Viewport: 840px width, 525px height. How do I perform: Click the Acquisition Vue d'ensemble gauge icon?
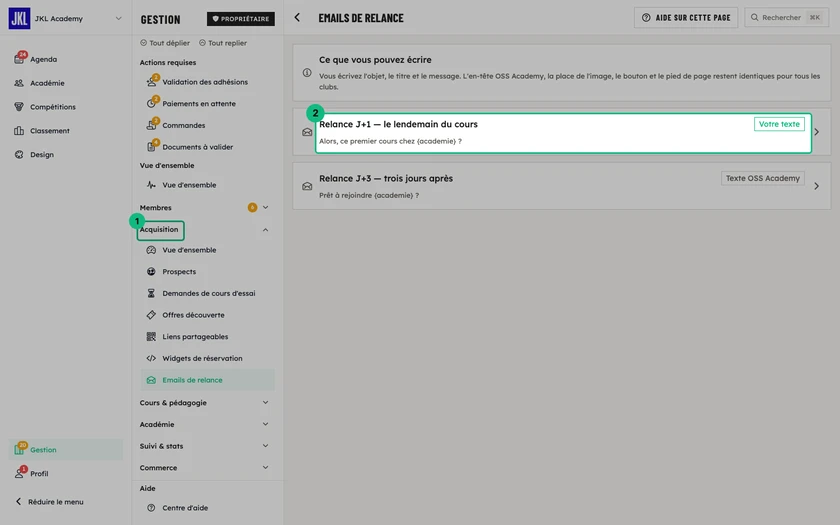tap(151, 250)
